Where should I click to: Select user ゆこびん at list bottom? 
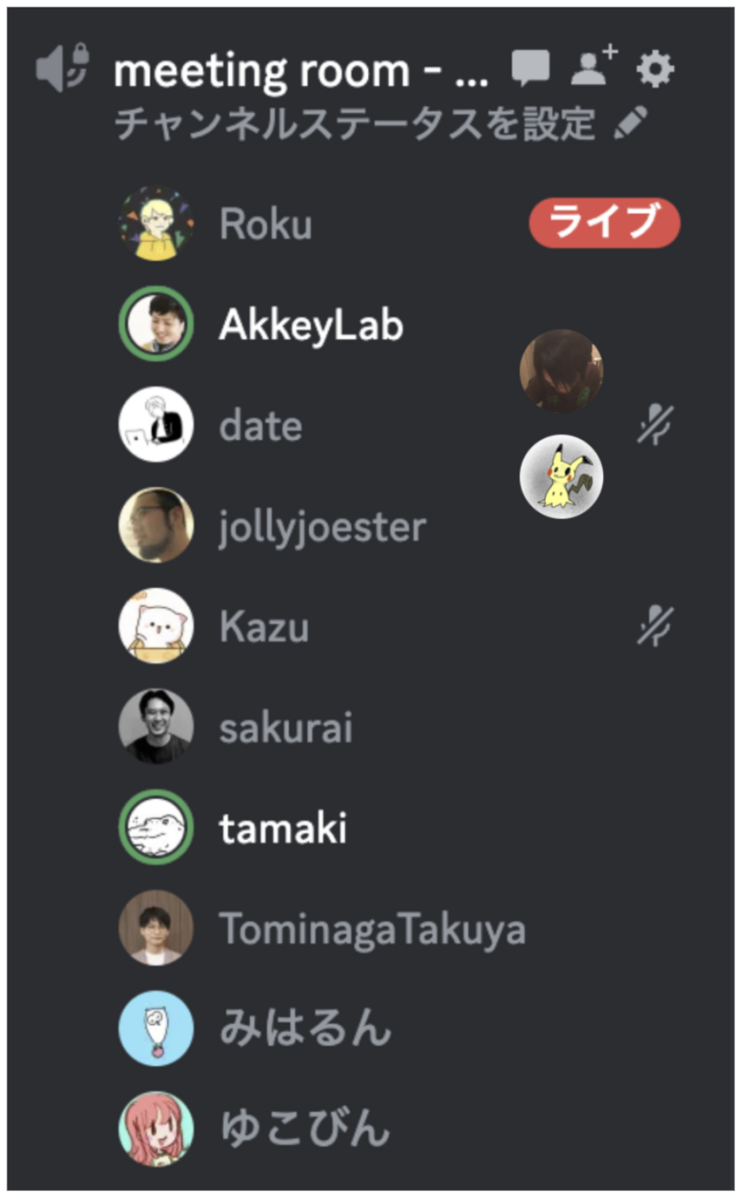point(304,1128)
